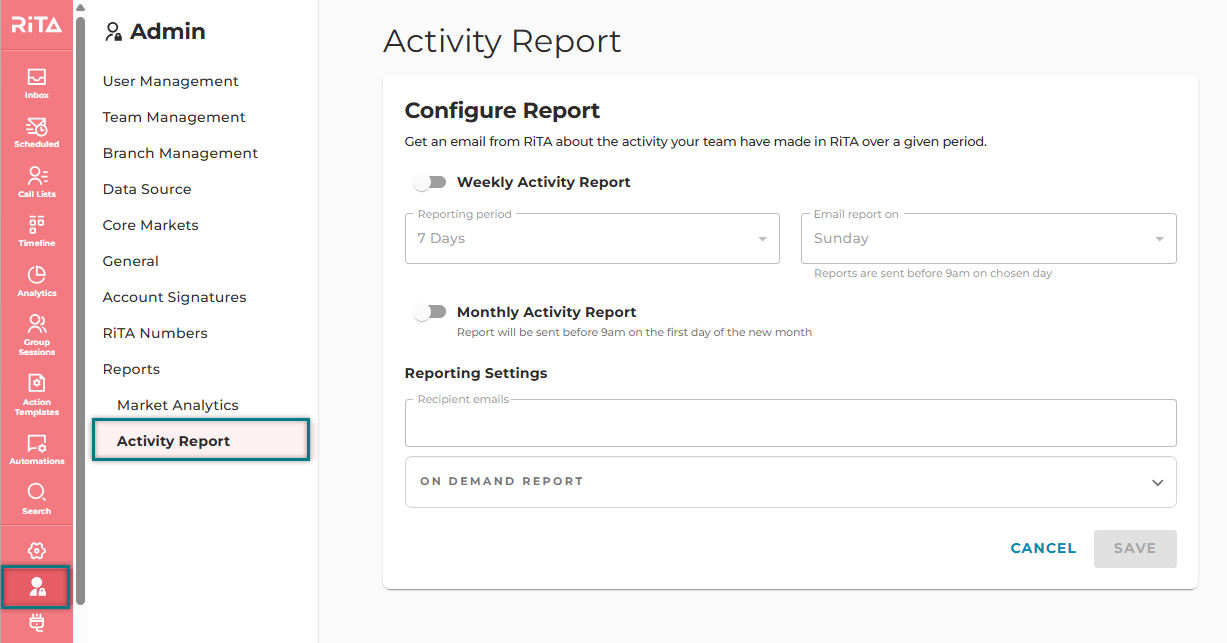Click the Recipient emails input field

790,423
